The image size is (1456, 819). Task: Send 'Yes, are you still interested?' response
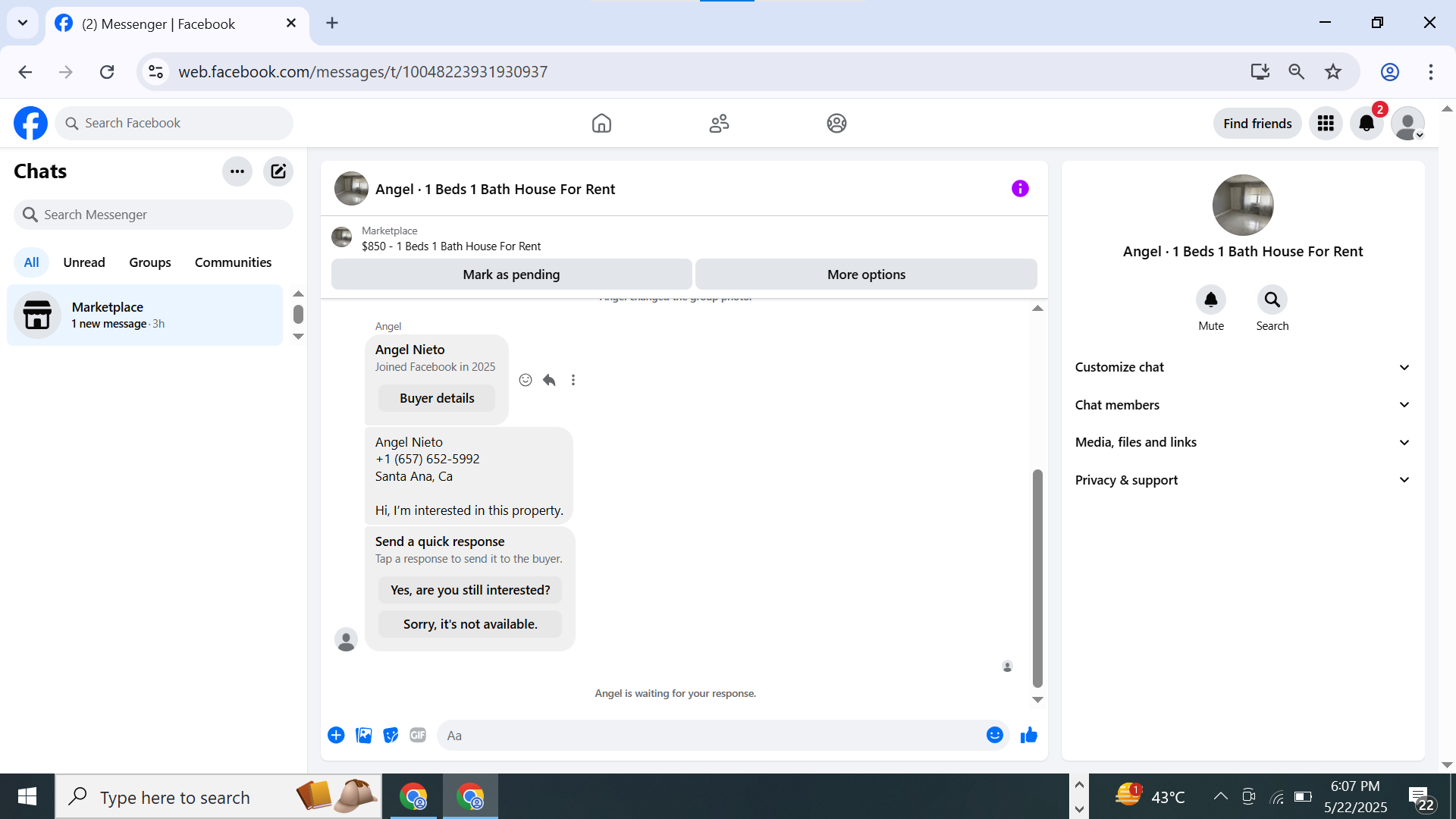(470, 590)
